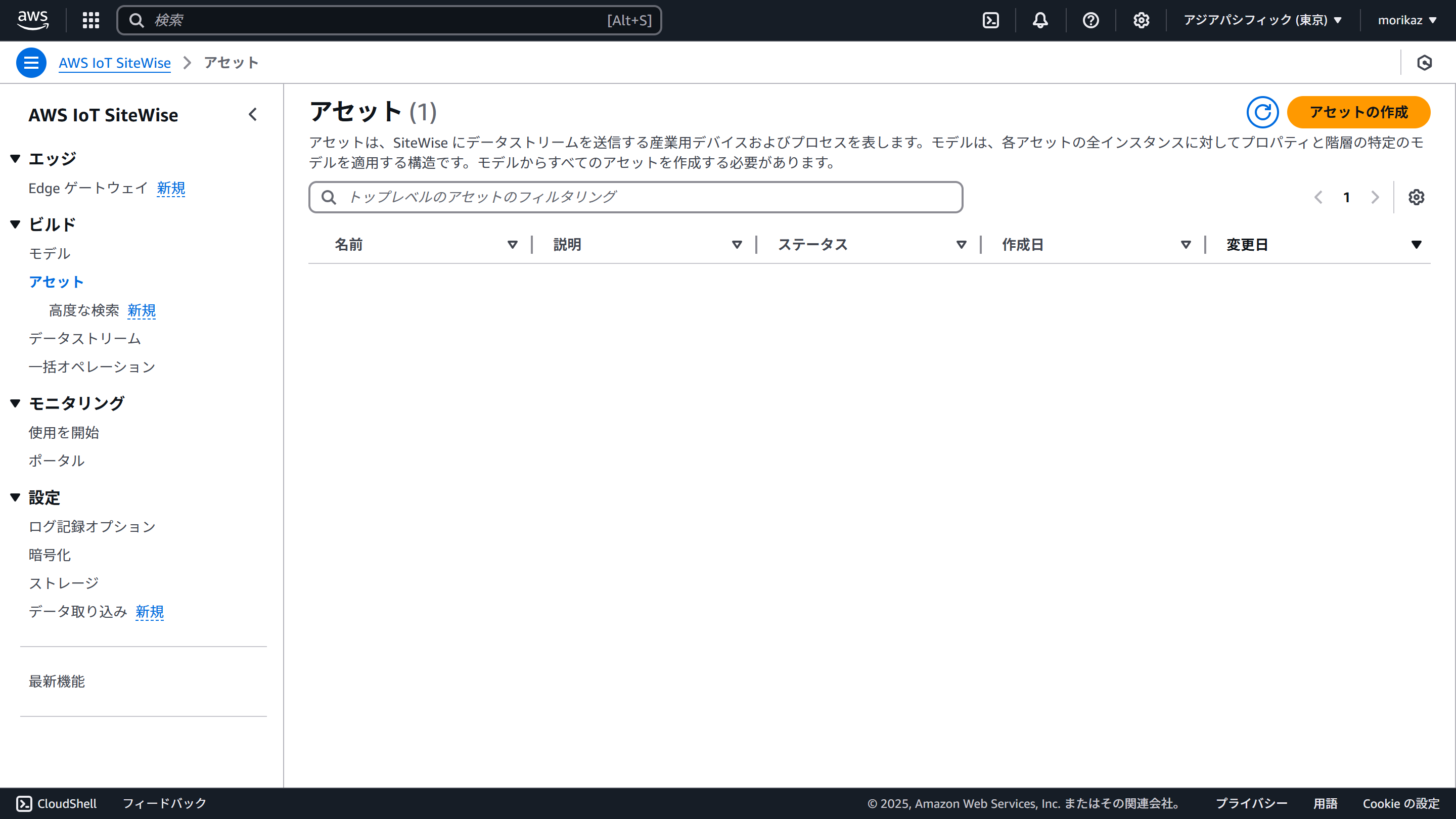Toggle the side navigation hamburger button
Screen dimensions: 1456x819
[x=31, y=63]
